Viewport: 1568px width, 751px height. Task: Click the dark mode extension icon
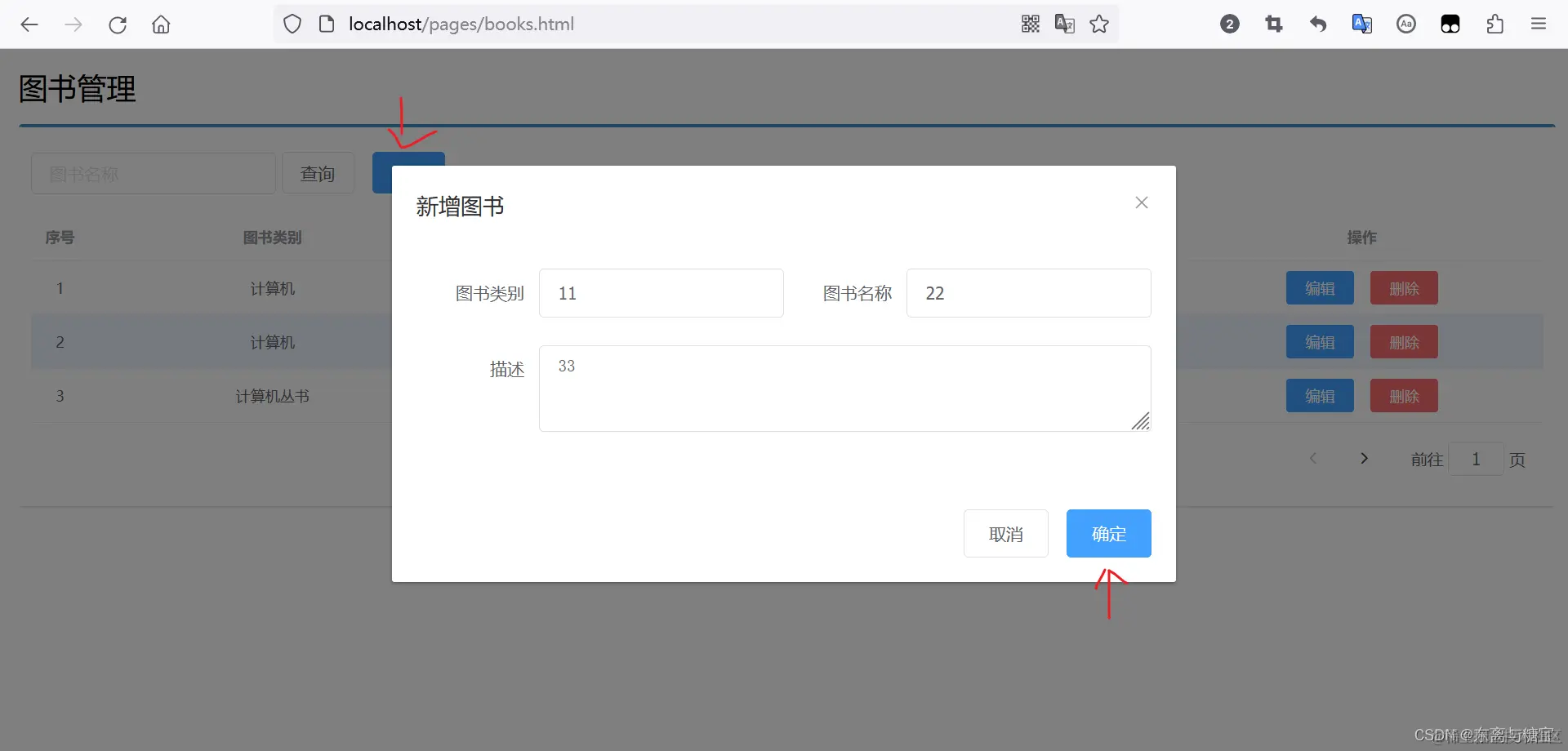click(1450, 24)
